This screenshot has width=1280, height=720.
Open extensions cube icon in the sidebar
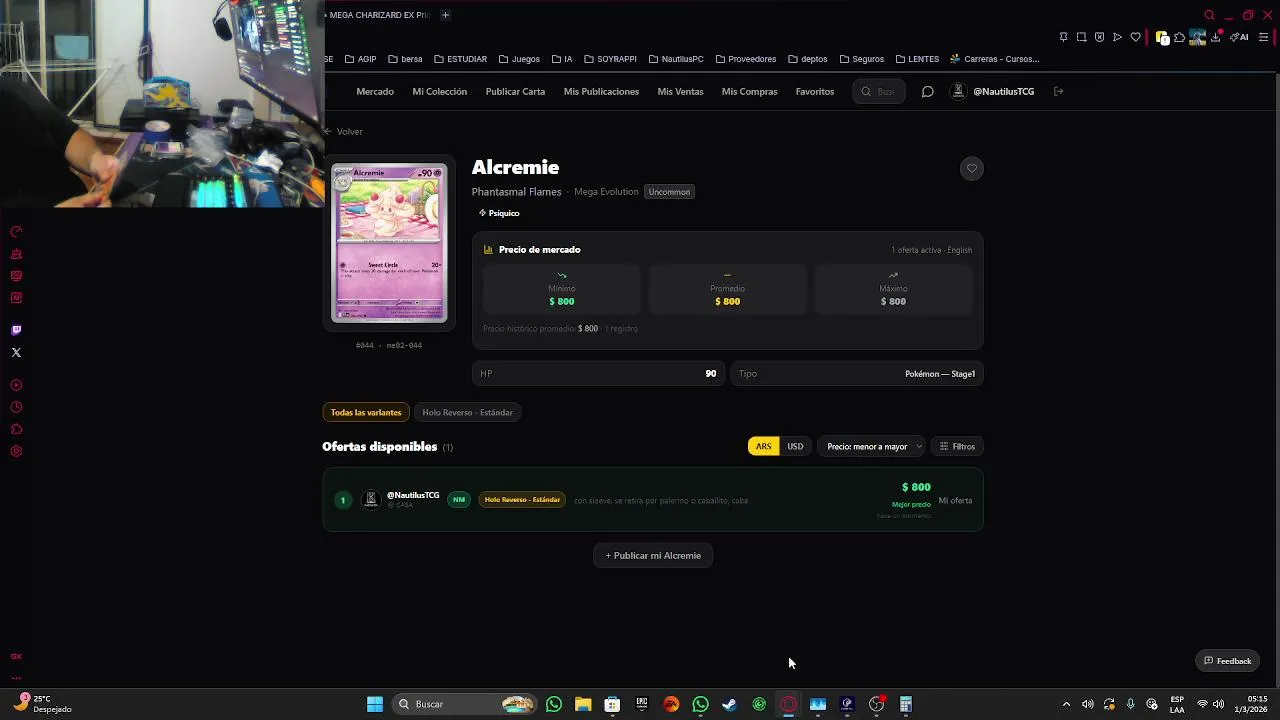[16, 429]
